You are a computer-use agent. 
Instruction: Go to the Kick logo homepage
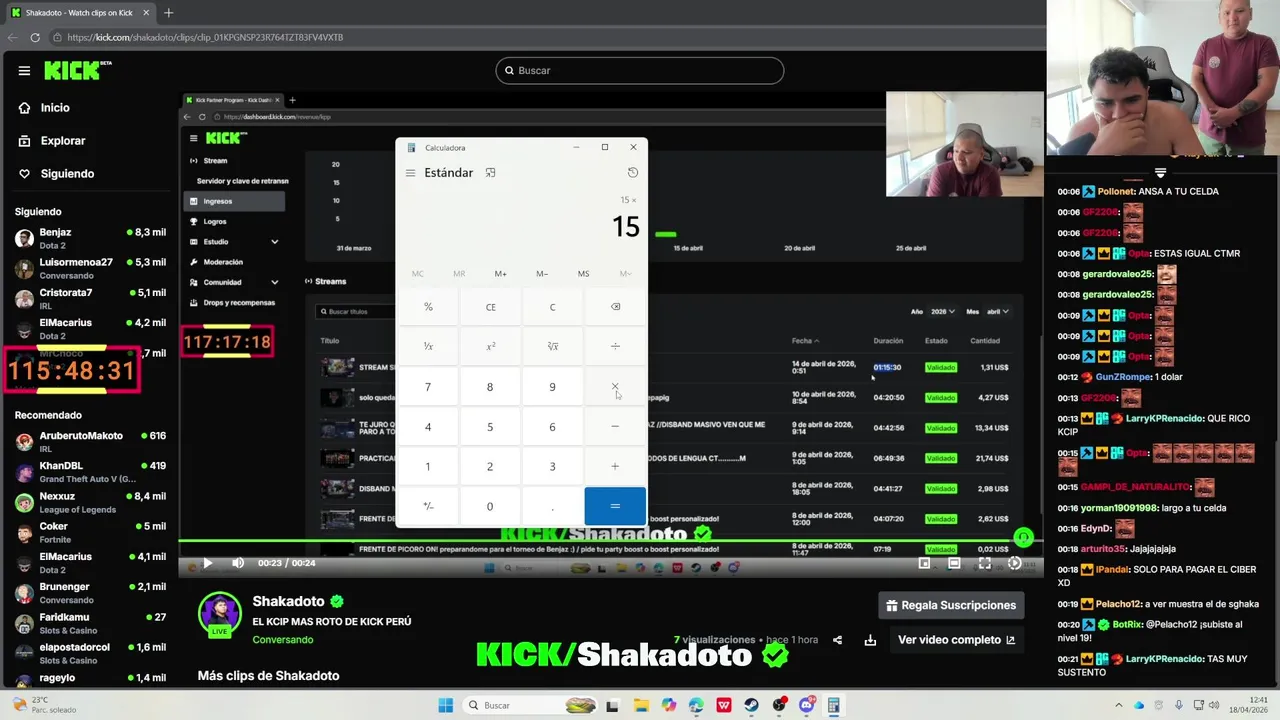78,70
